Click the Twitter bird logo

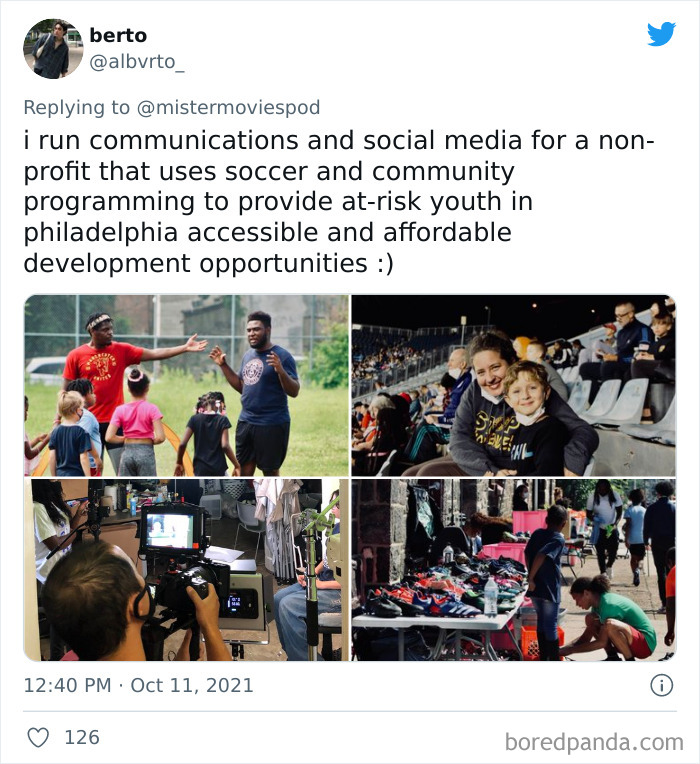[x=661, y=34]
